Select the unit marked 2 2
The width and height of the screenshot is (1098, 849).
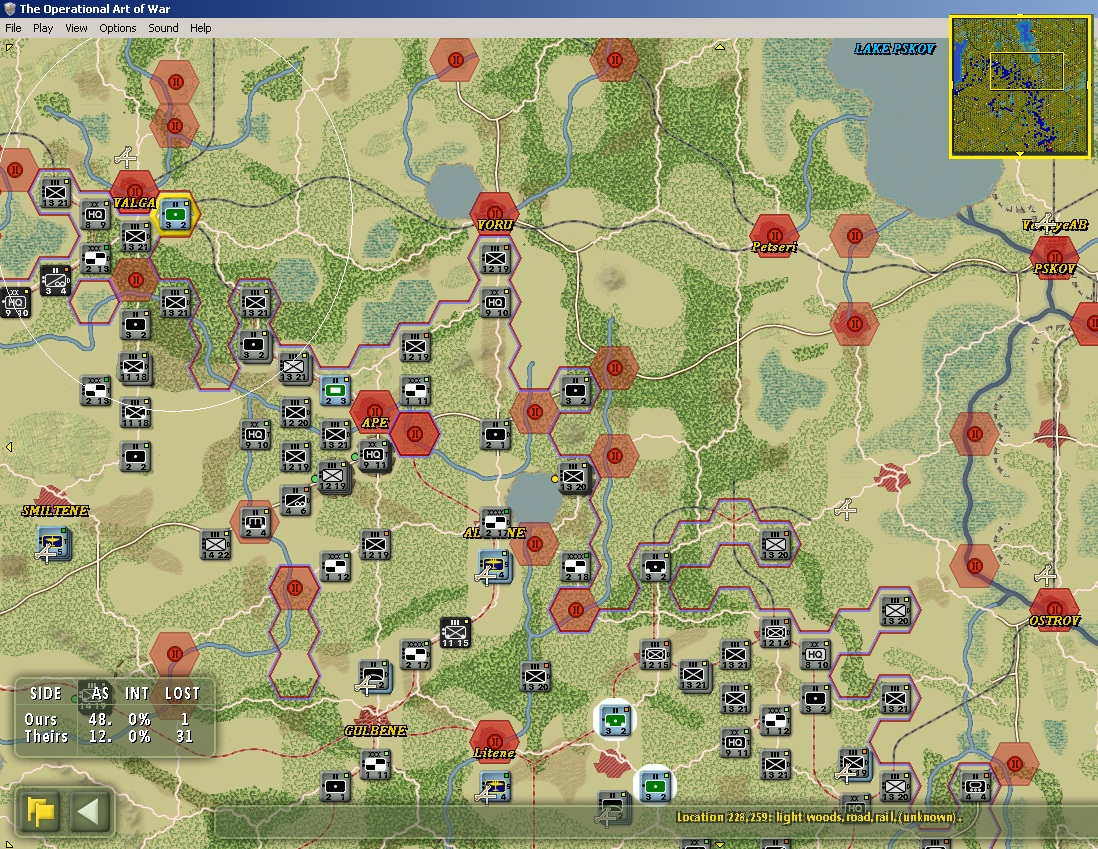click(135, 456)
